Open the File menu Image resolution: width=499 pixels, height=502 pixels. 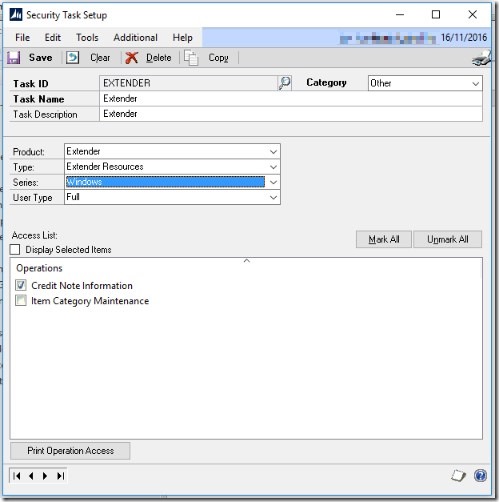[22, 38]
